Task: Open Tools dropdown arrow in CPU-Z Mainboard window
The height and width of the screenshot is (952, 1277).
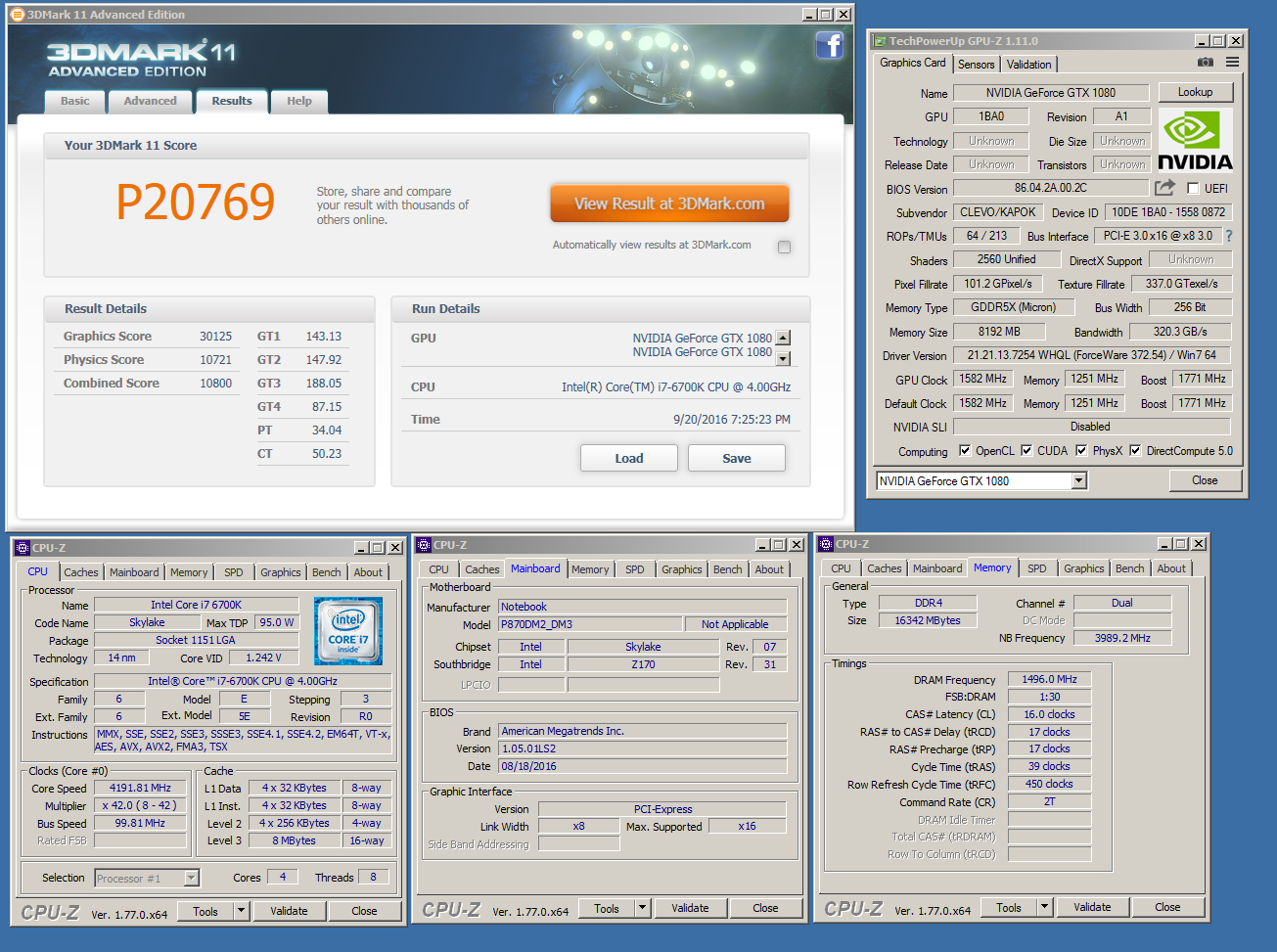Action: pos(643,908)
